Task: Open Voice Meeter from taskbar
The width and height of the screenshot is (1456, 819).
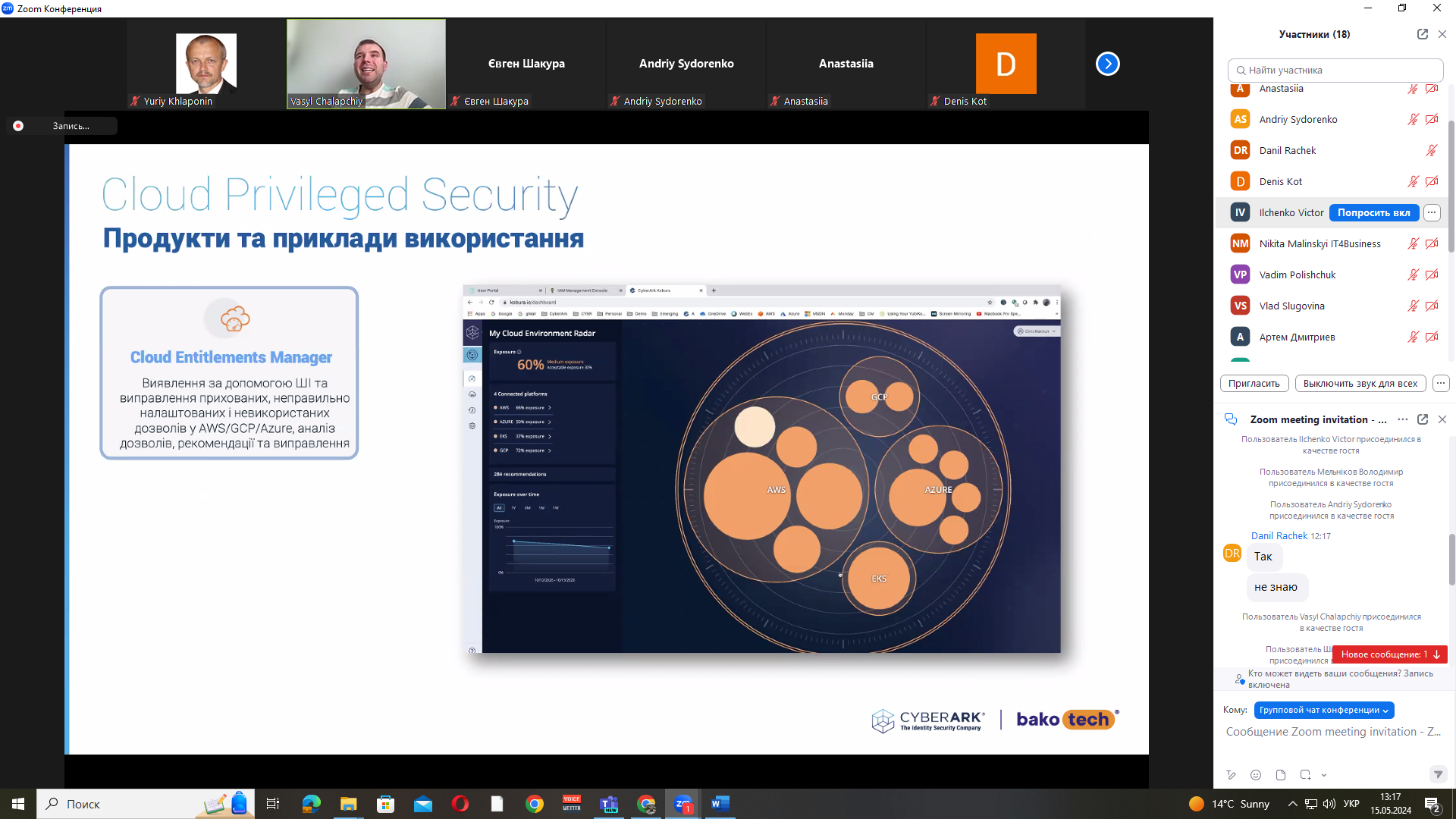Action: click(572, 804)
